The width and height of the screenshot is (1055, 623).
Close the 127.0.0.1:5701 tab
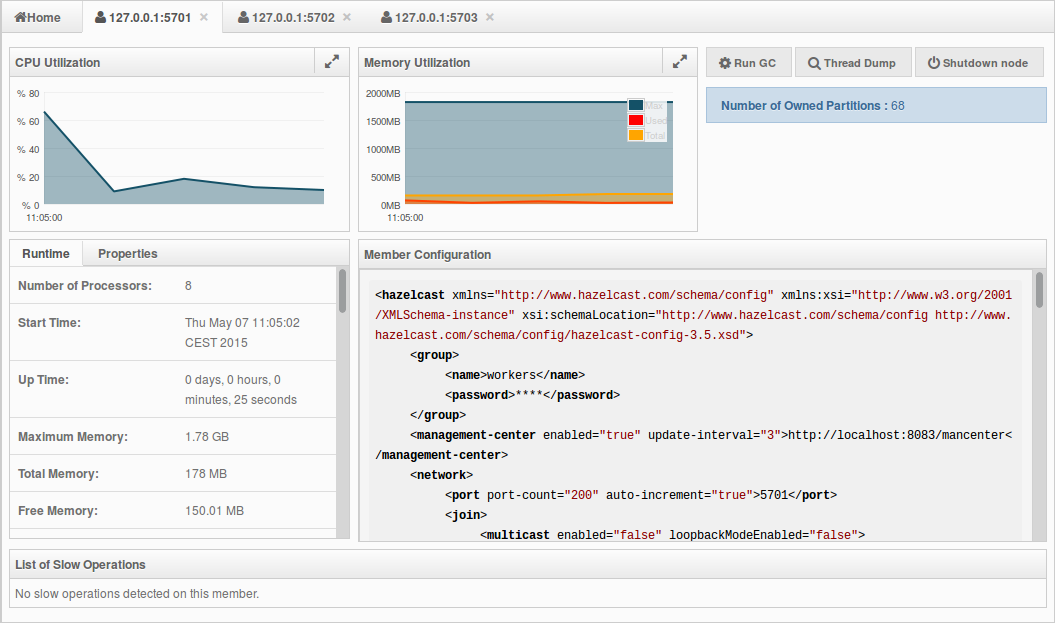tap(204, 17)
